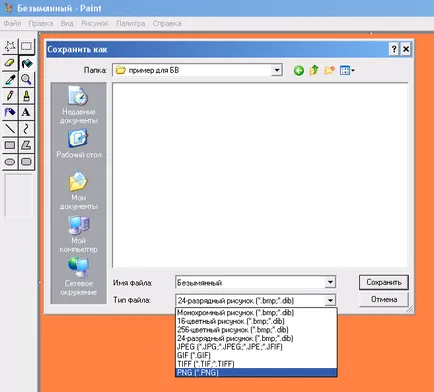This screenshot has width=434, height=392.
Task: Create a new folder in the dialog
Action: pyautogui.click(x=329, y=70)
